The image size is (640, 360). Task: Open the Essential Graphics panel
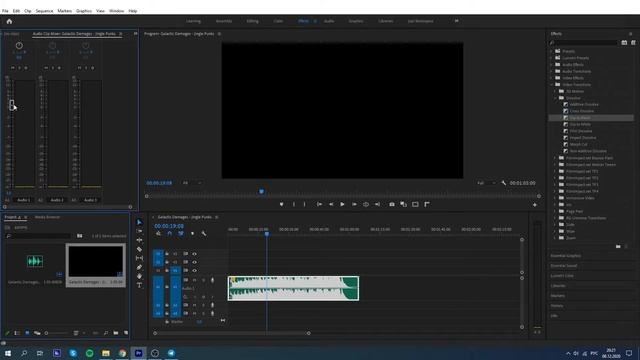click(566, 256)
